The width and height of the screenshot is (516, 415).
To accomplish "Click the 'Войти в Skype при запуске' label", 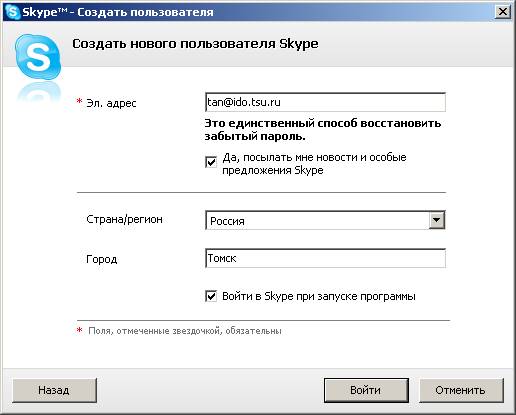I will coord(319,296).
